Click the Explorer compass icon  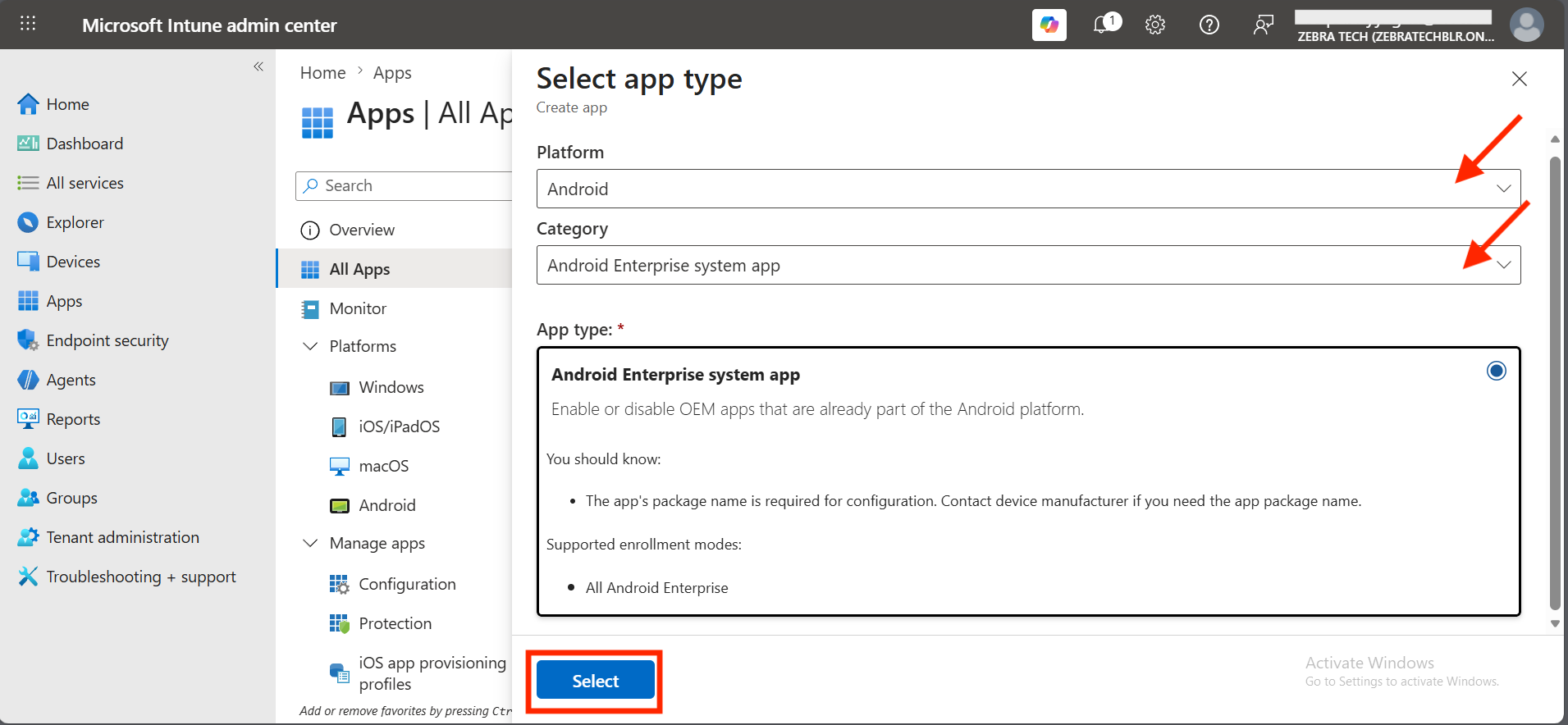pos(28,222)
